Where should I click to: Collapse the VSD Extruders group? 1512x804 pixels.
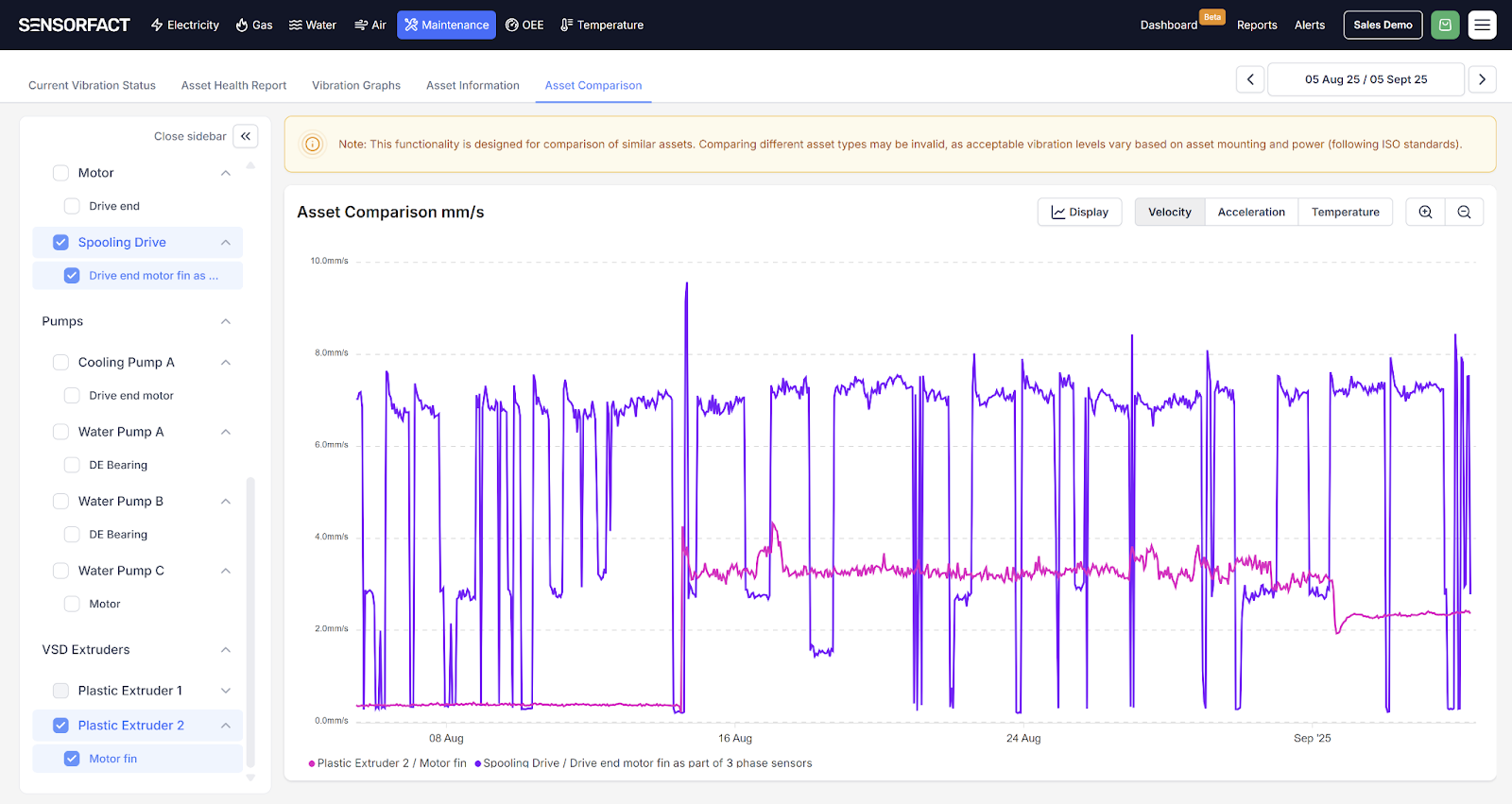pyautogui.click(x=226, y=650)
